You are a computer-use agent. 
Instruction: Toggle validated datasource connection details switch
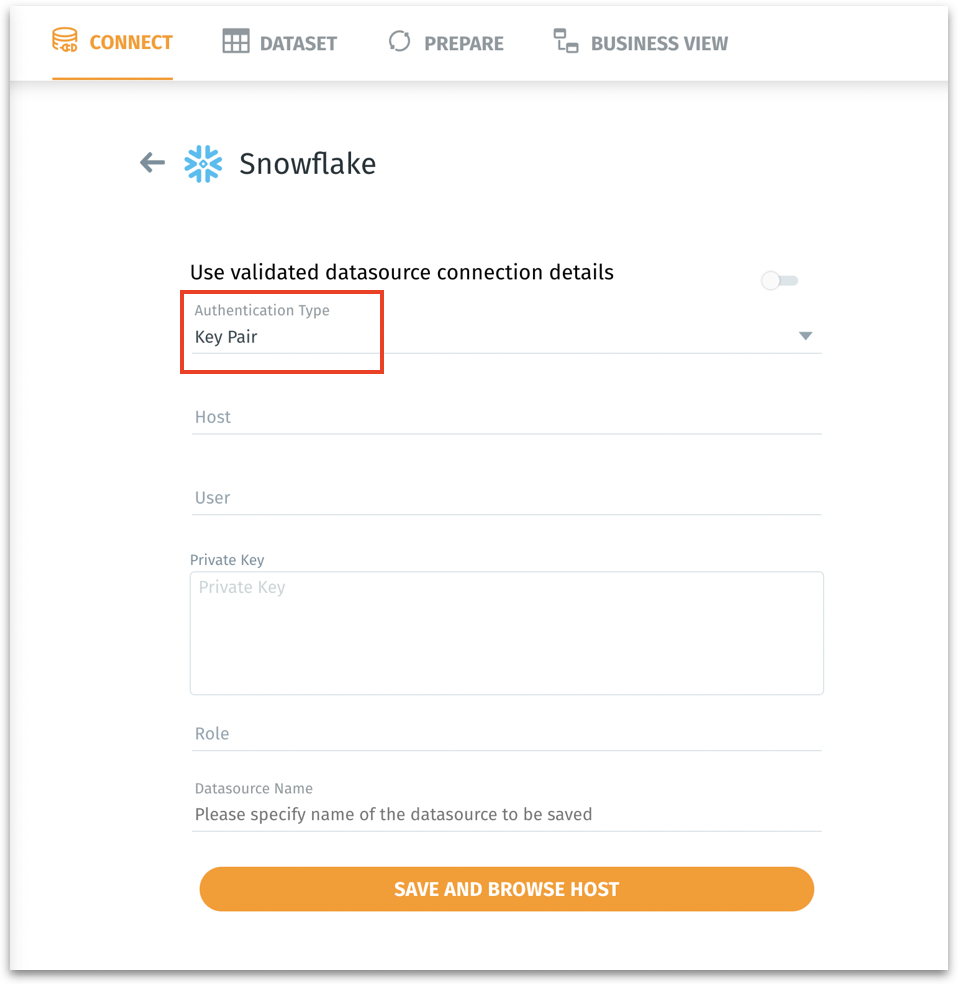tap(779, 281)
